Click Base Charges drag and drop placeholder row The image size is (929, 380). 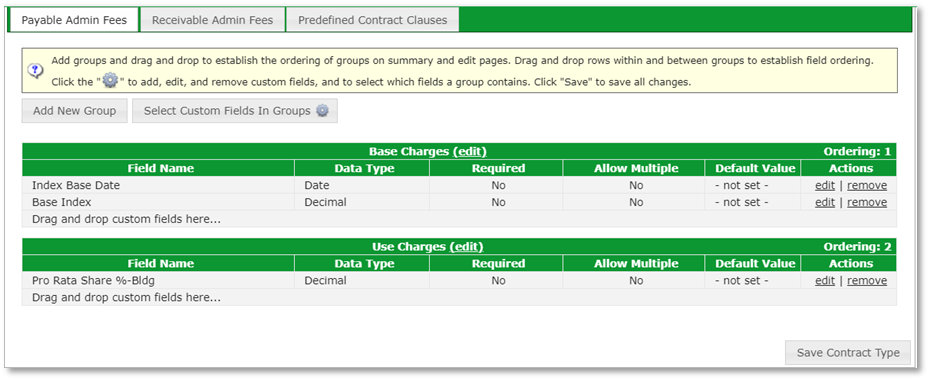459,219
